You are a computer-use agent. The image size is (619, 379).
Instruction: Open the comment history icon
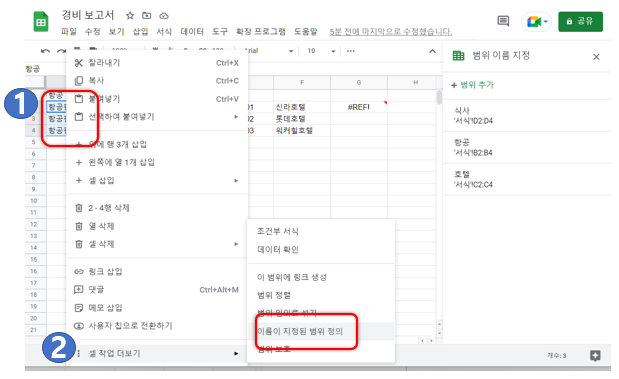(503, 21)
